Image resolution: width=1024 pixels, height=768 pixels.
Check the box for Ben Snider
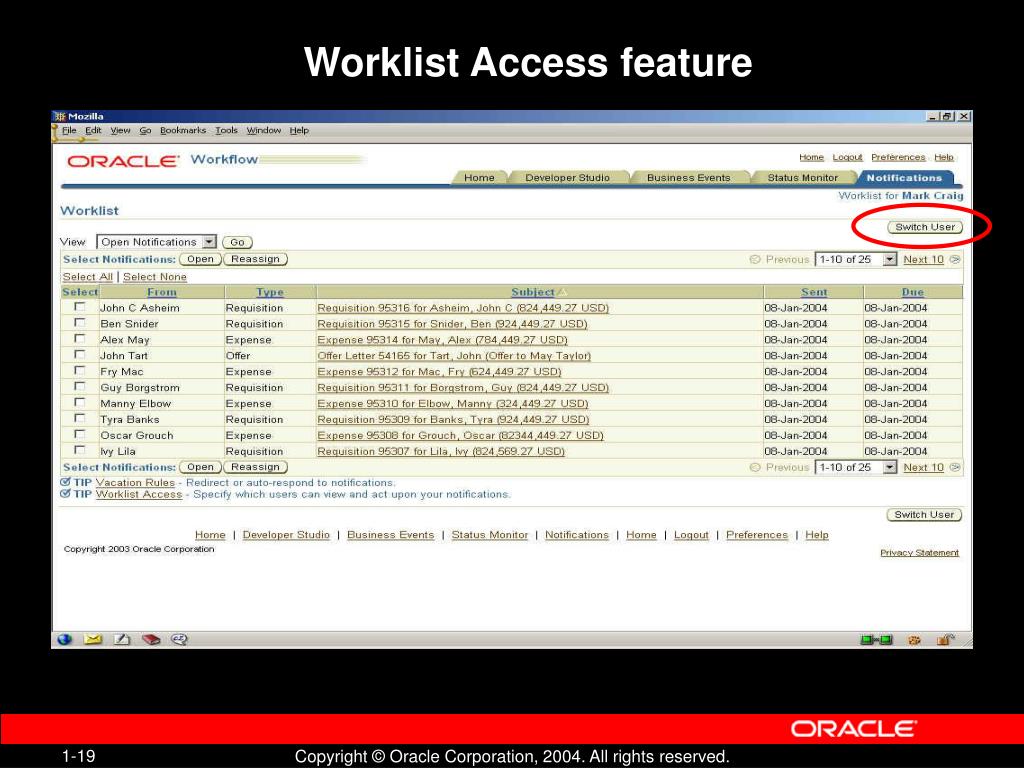(x=80, y=323)
